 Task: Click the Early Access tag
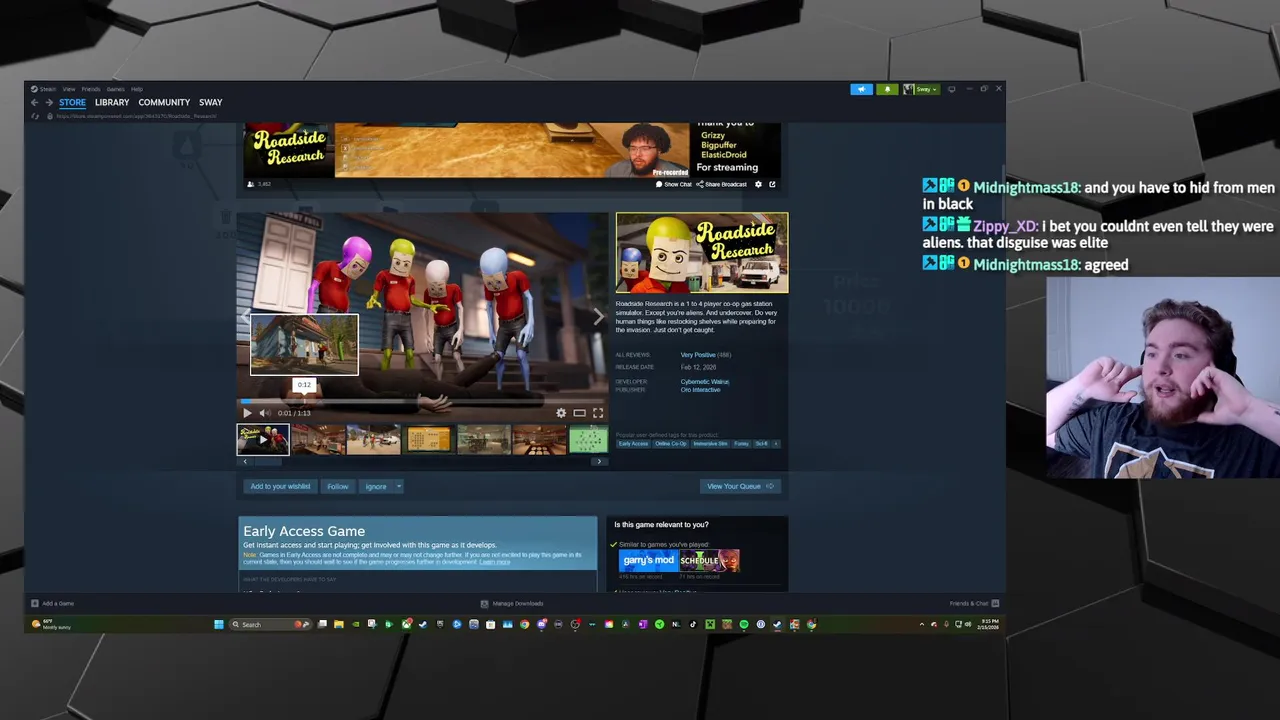pyautogui.click(x=633, y=444)
